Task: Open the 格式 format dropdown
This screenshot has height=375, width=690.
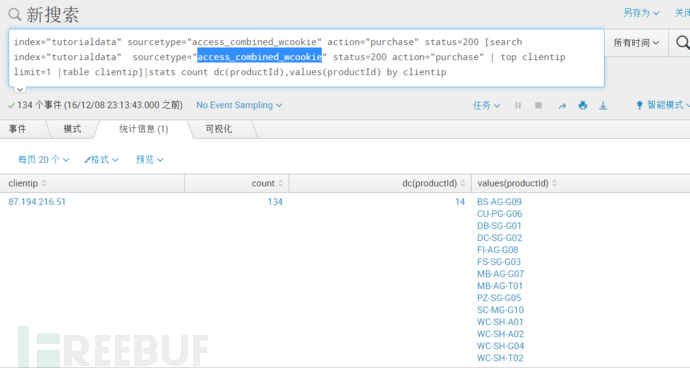Action: pyautogui.click(x=101, y=159)
